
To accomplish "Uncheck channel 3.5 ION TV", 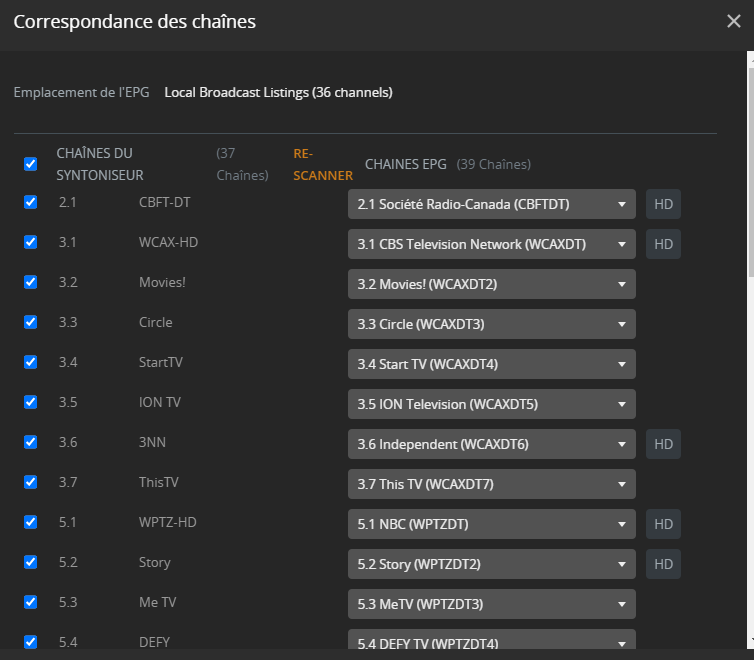I will click(31, 402).
